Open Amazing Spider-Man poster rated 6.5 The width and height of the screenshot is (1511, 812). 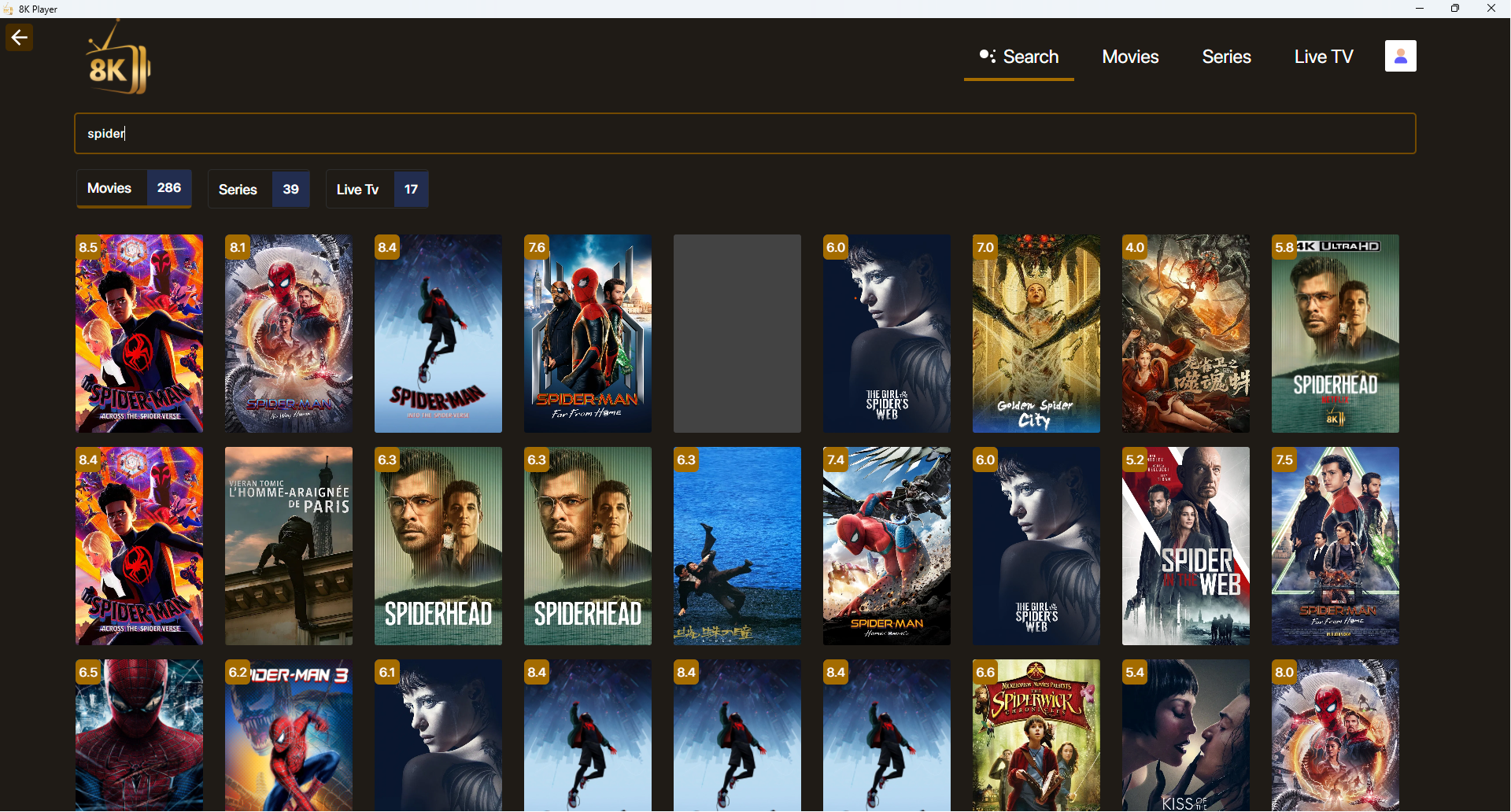(x=139, y=736)
